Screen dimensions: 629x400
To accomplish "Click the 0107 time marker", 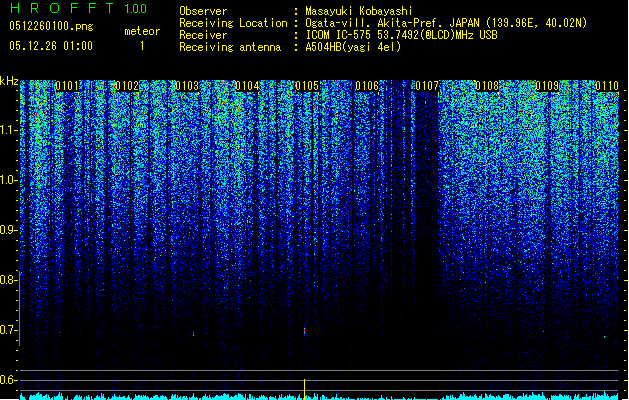I will [x=427, y=86].
